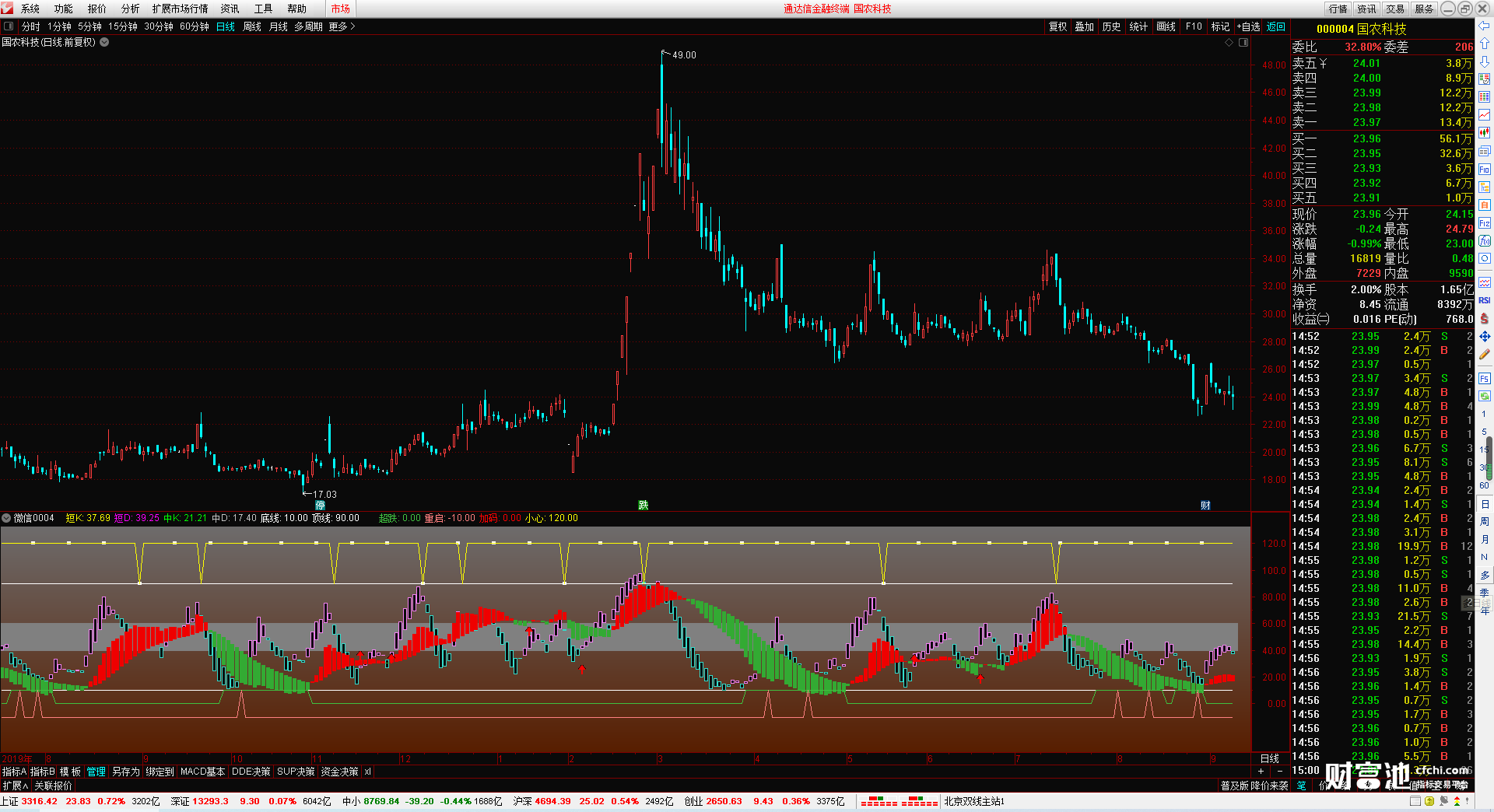
Task: Switch to the candlestick chart icon
Action: tap(1485, 133)
